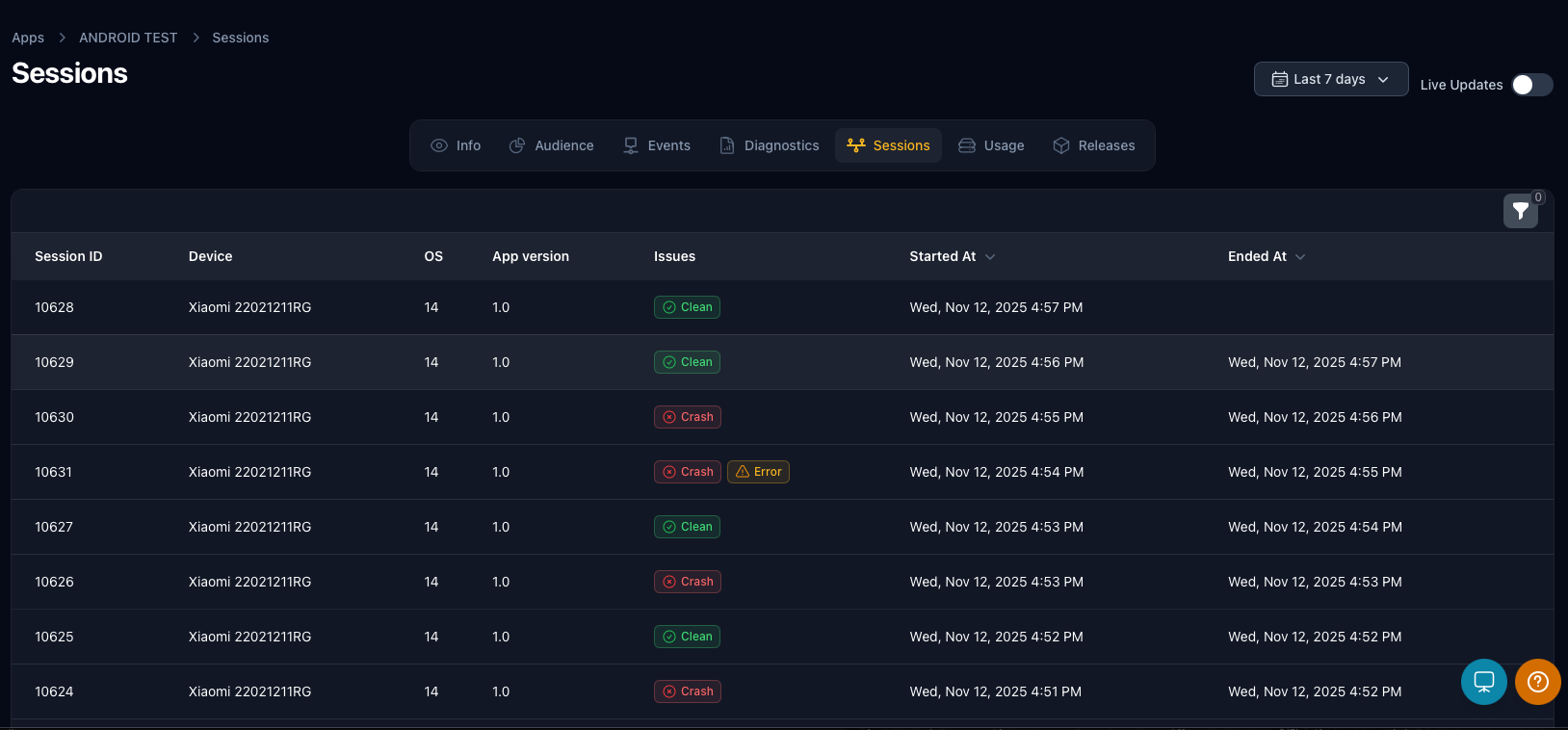Open the teal chat support icon
Screen dimensions: 1568x730
(1483, 682)
